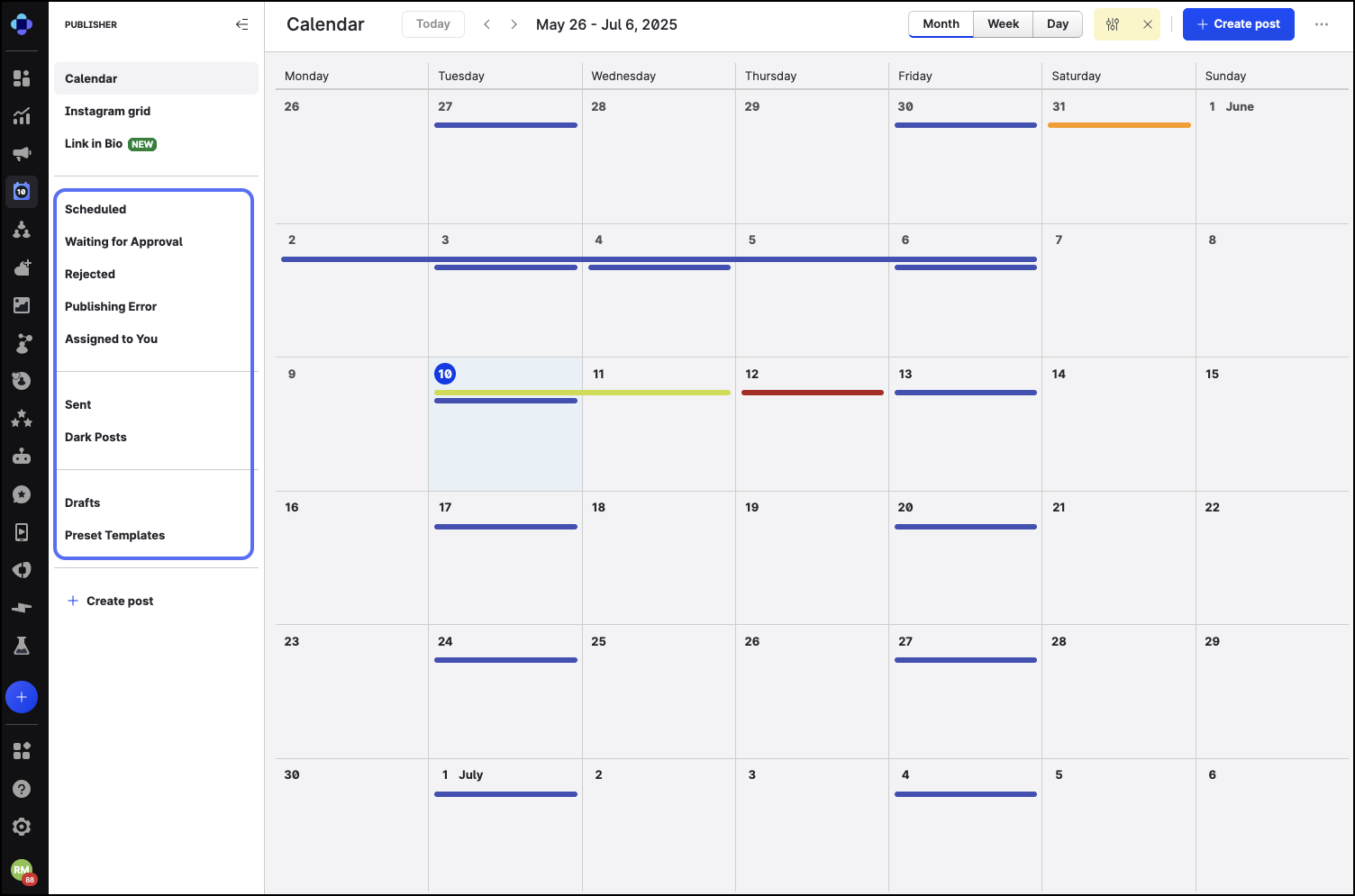Switch calendar to Week view

pyautogui.click(x=1003, y=24)
